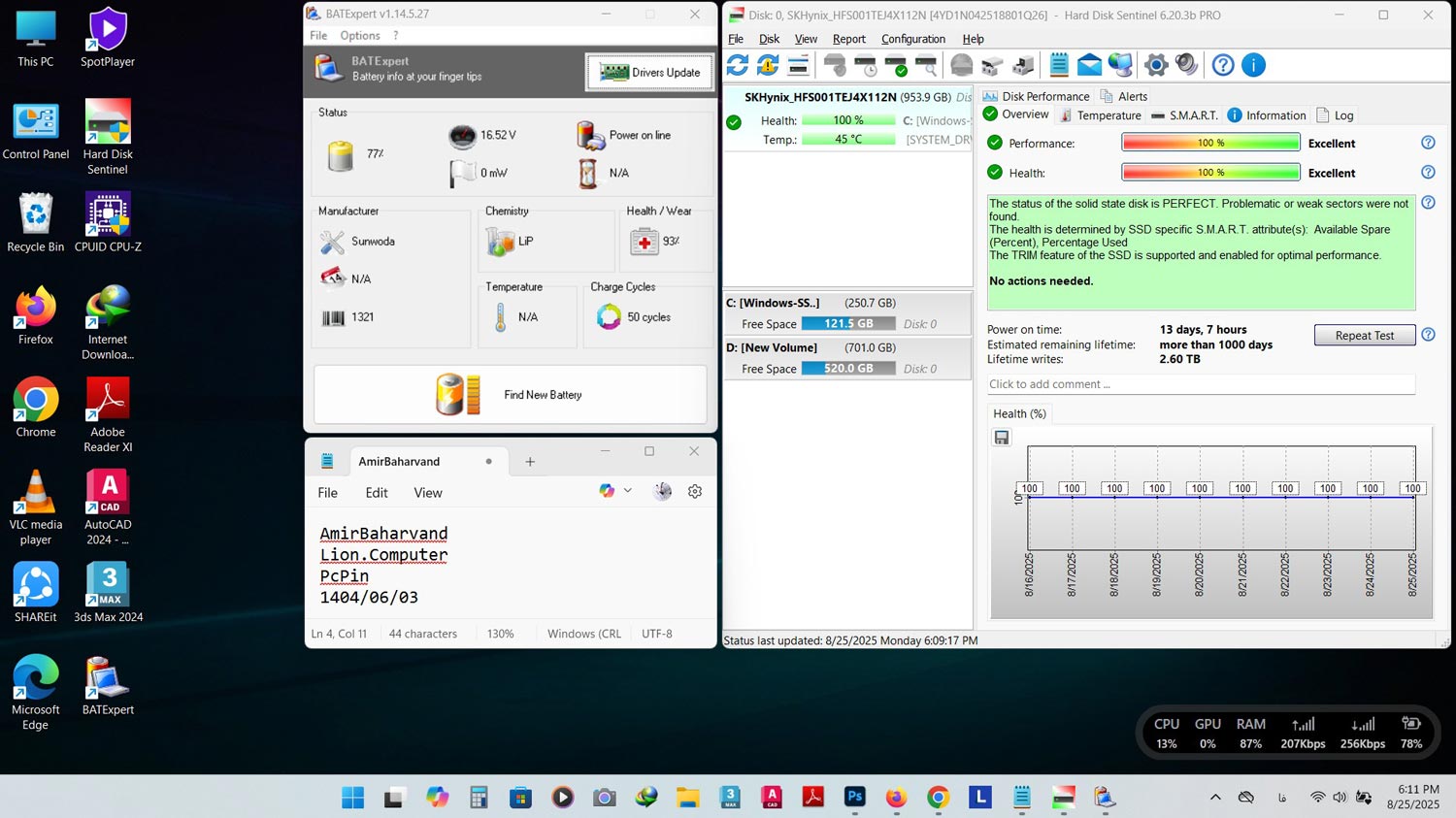
Task: Click the Find New Battery button
Action: pos(510,394)
